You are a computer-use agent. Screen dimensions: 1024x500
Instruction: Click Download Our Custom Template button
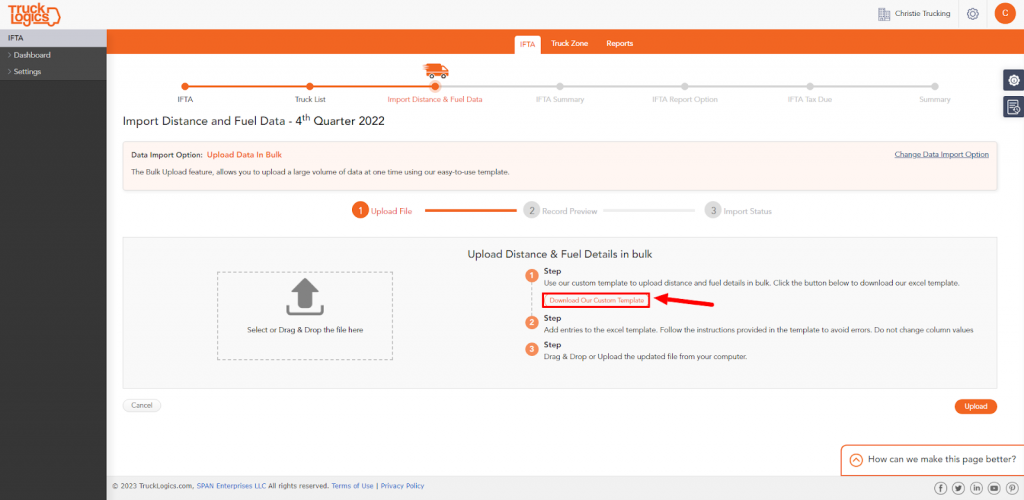(x=596, y=300)
